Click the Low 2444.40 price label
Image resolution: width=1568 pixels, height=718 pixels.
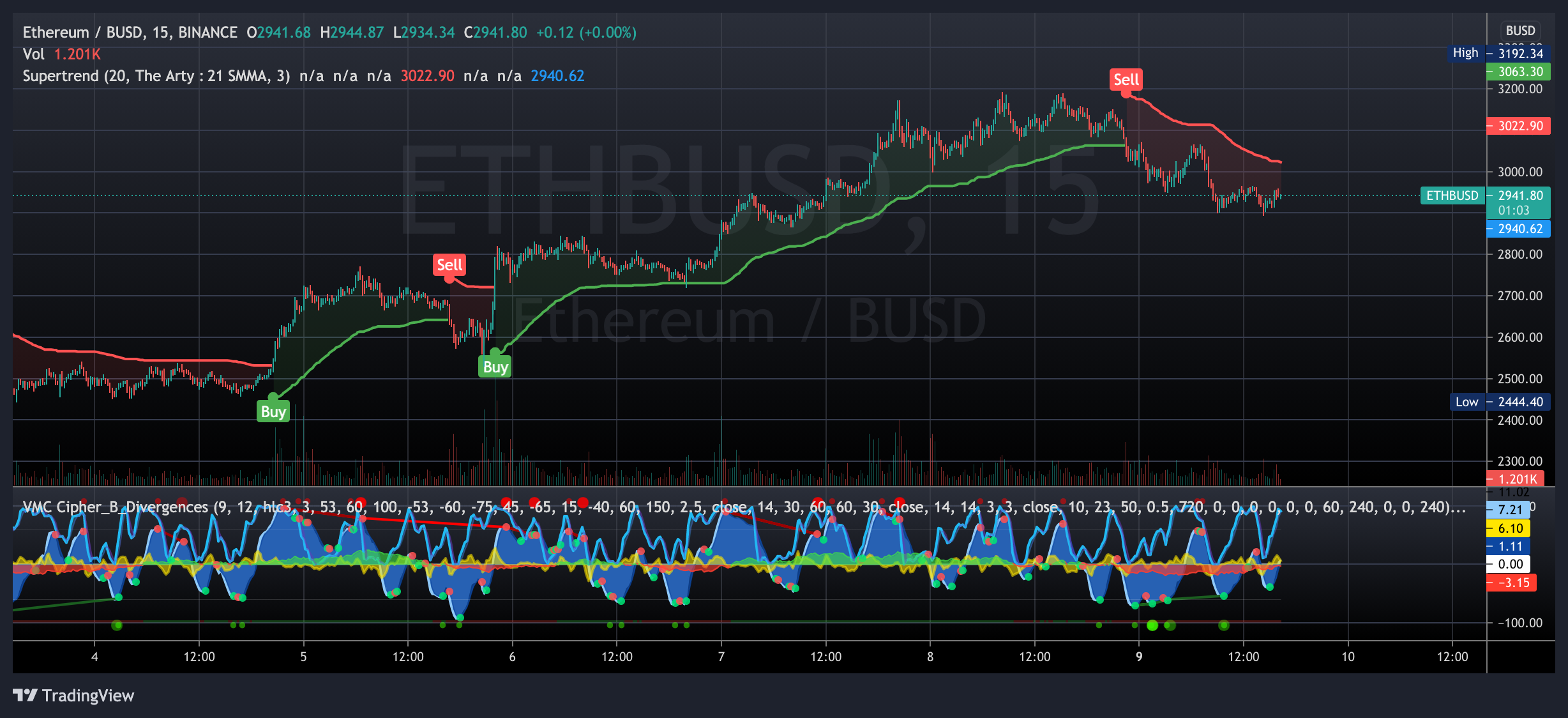pyautogui.click(x=1500, y=402)
